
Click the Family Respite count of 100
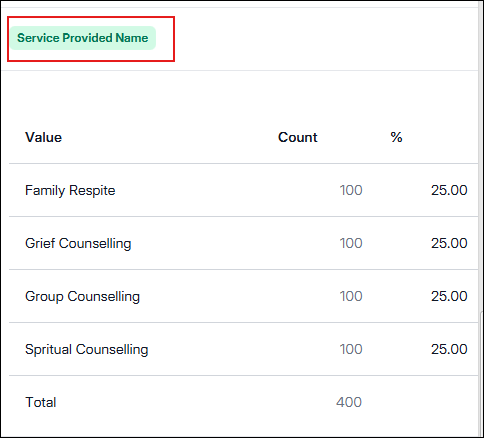(351, 190)
